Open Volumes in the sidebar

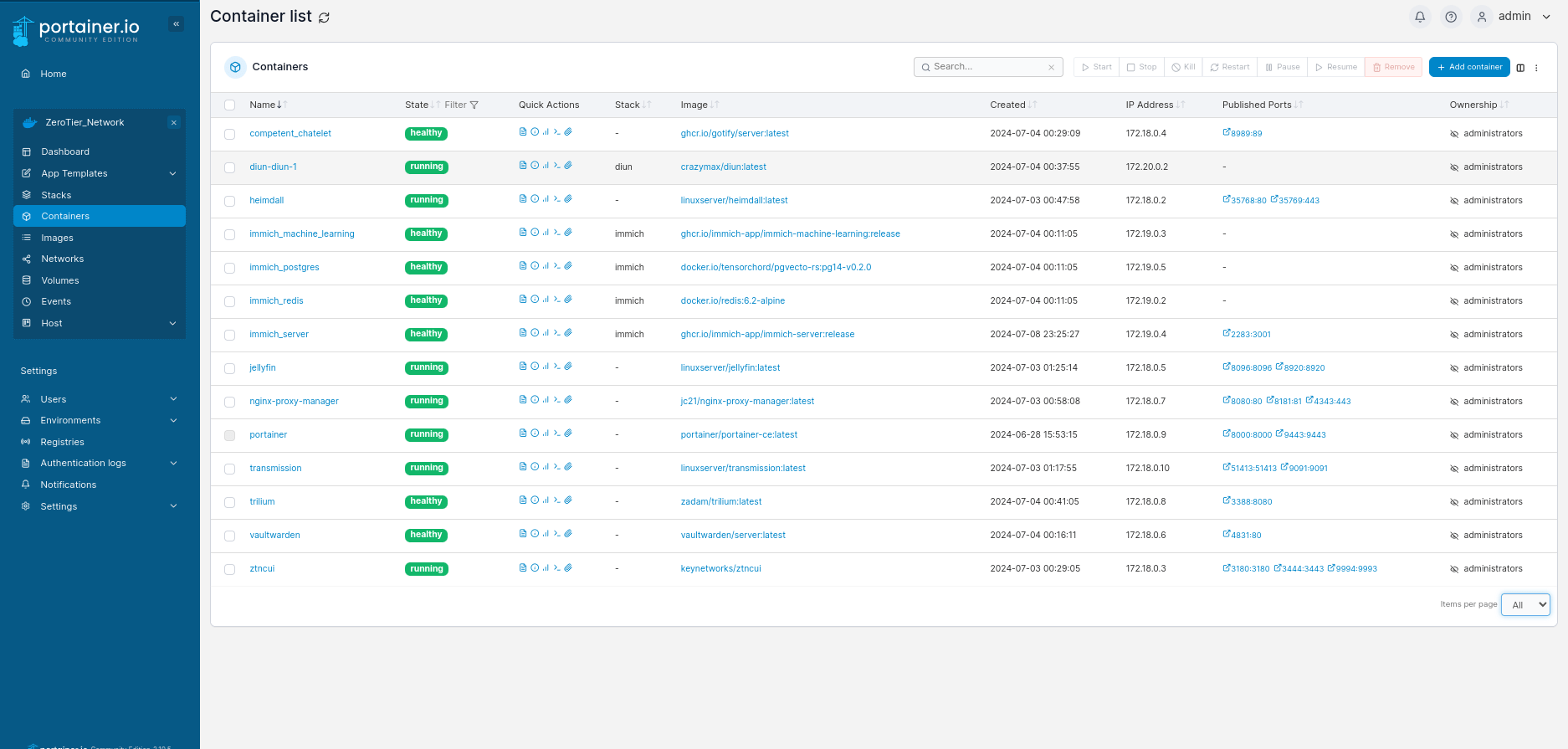pos(59,280)
